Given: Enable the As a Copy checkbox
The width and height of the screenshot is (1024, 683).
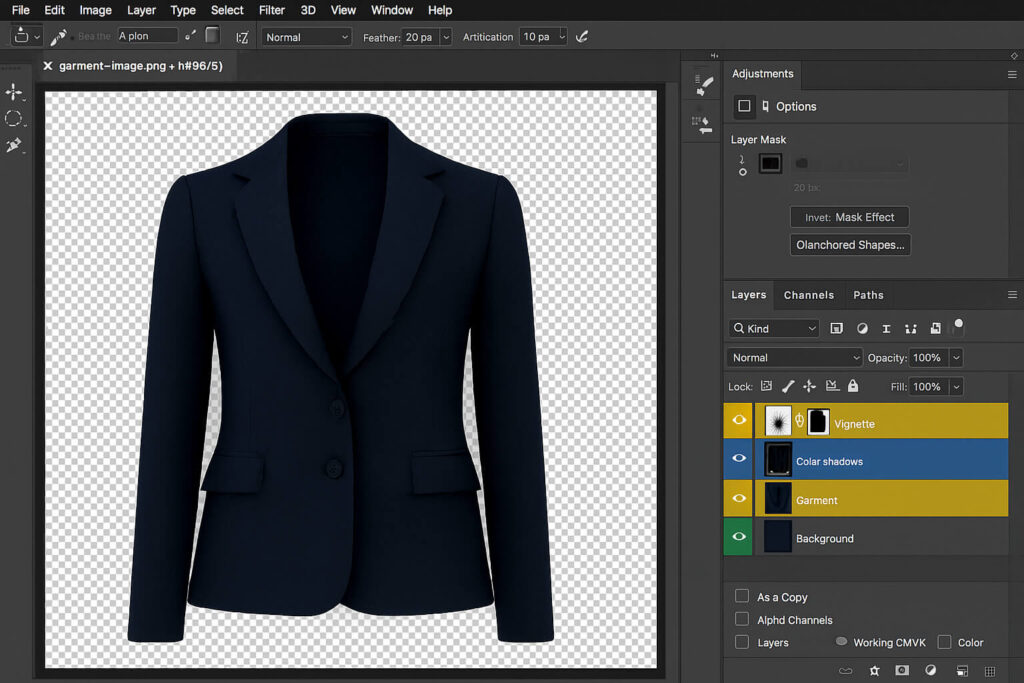Looking at the screenshot, I should pyautogui.click(x=742, y=596).
